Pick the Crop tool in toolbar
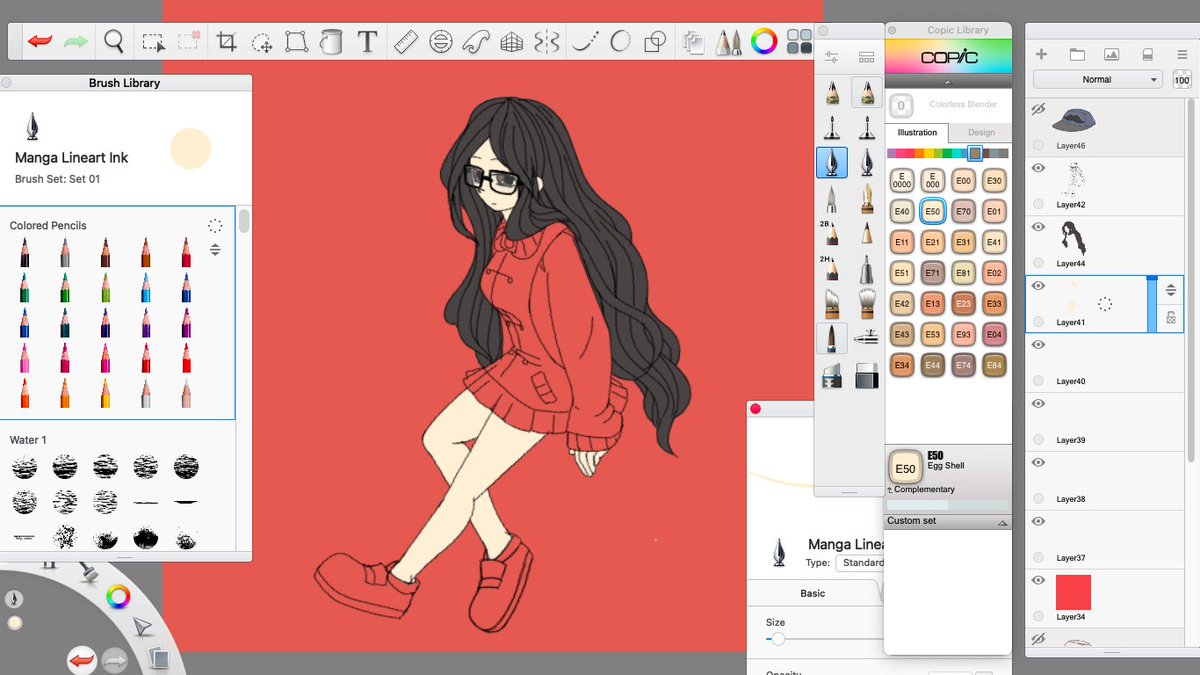Viewport: 1200px width, 675px height. [227, 42]
